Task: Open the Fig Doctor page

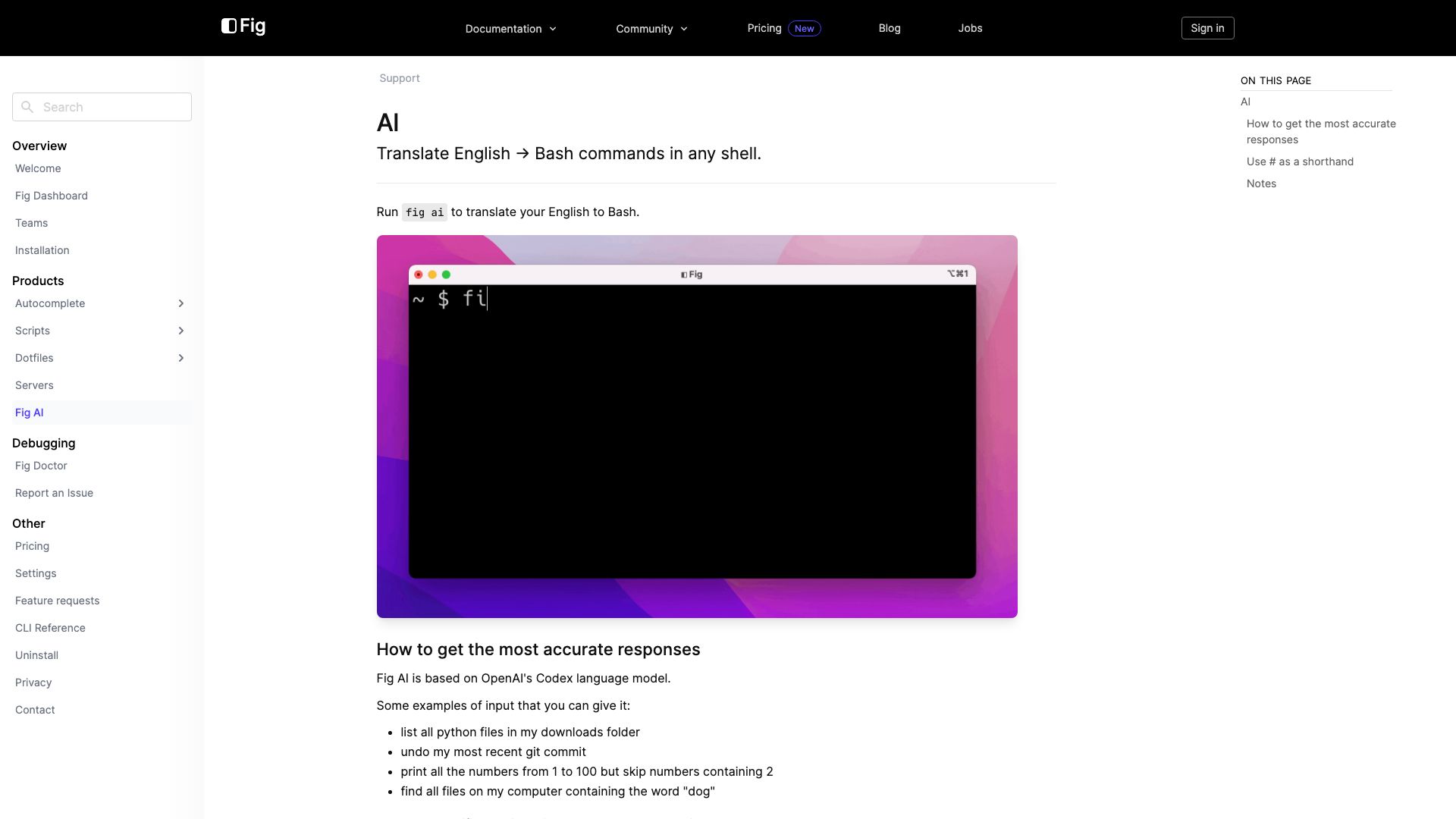Action: click(41, 466)
